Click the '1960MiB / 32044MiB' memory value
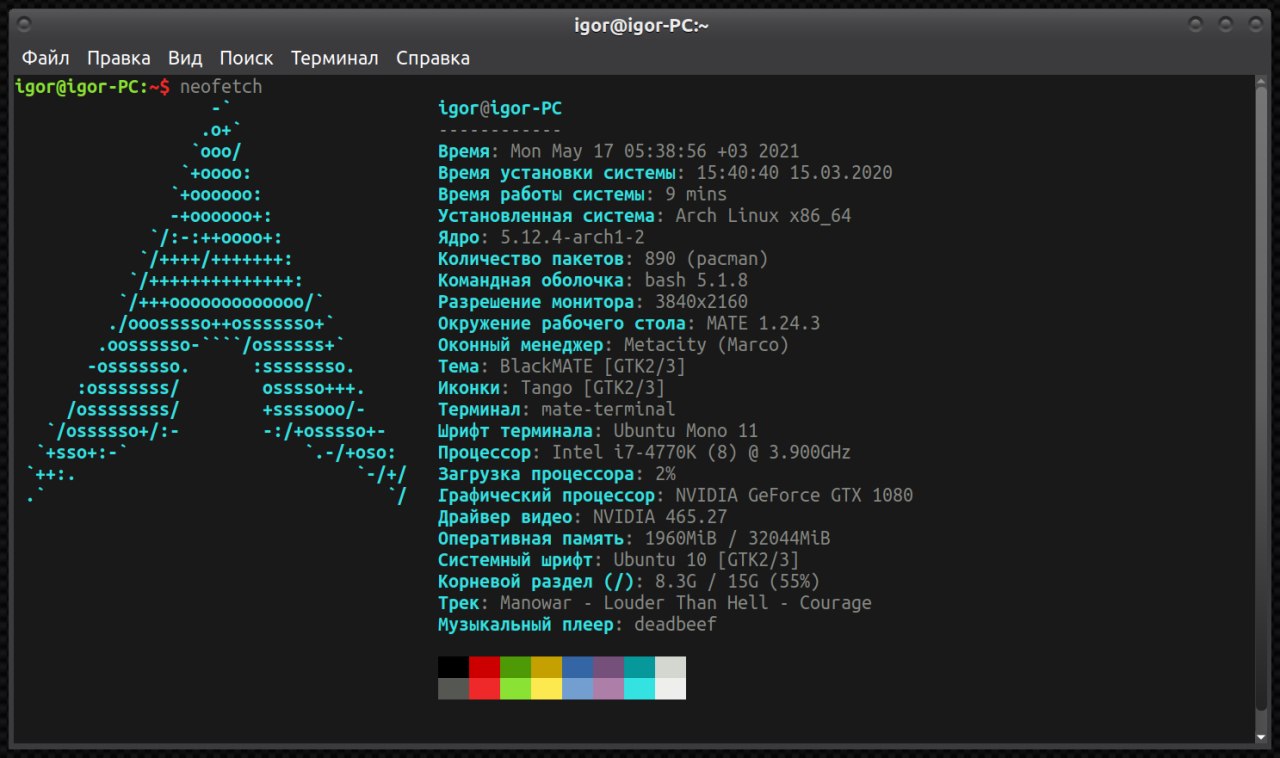The image size is (1280, 758). [x=738, y=538]
